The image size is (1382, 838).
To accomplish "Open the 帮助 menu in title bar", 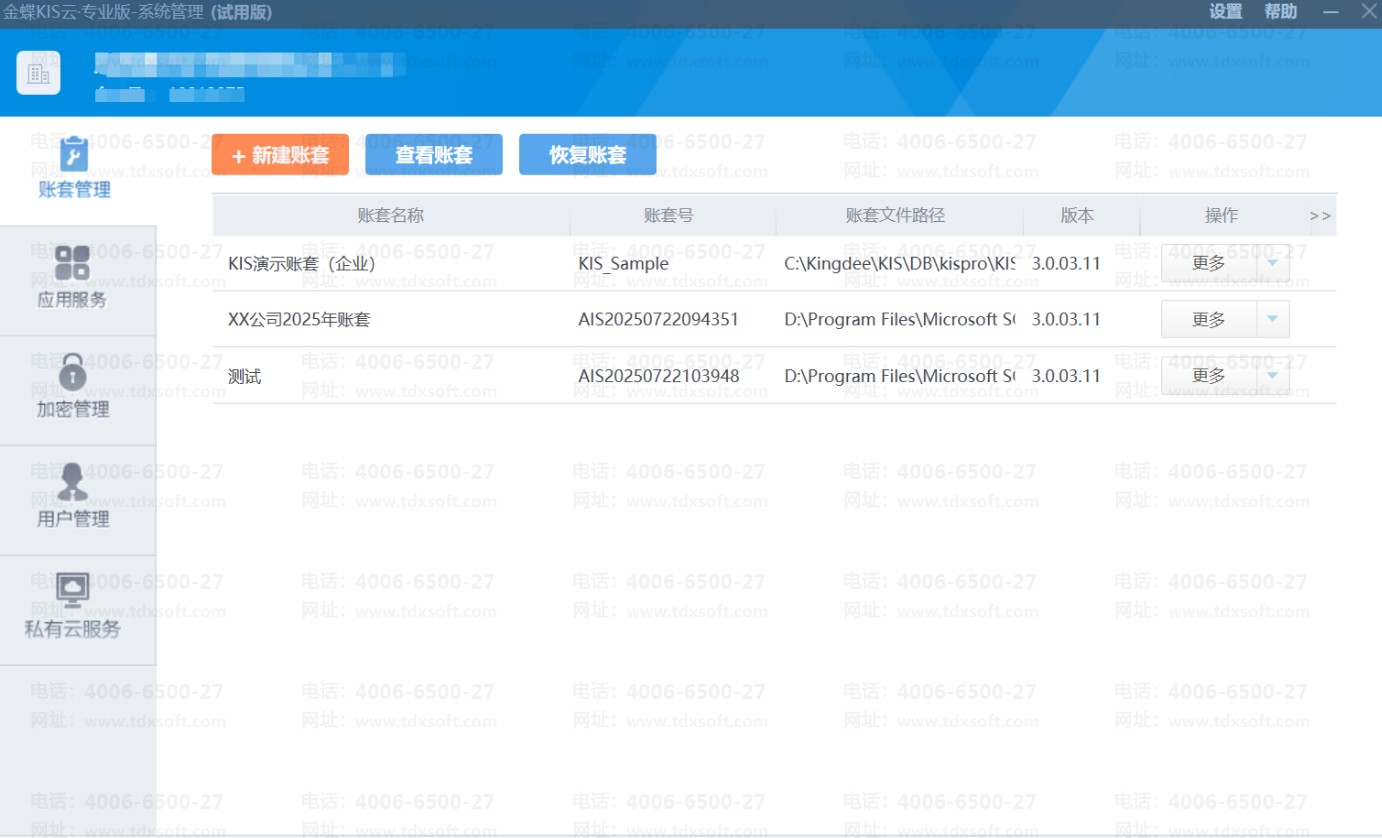I will [1280, 12].
